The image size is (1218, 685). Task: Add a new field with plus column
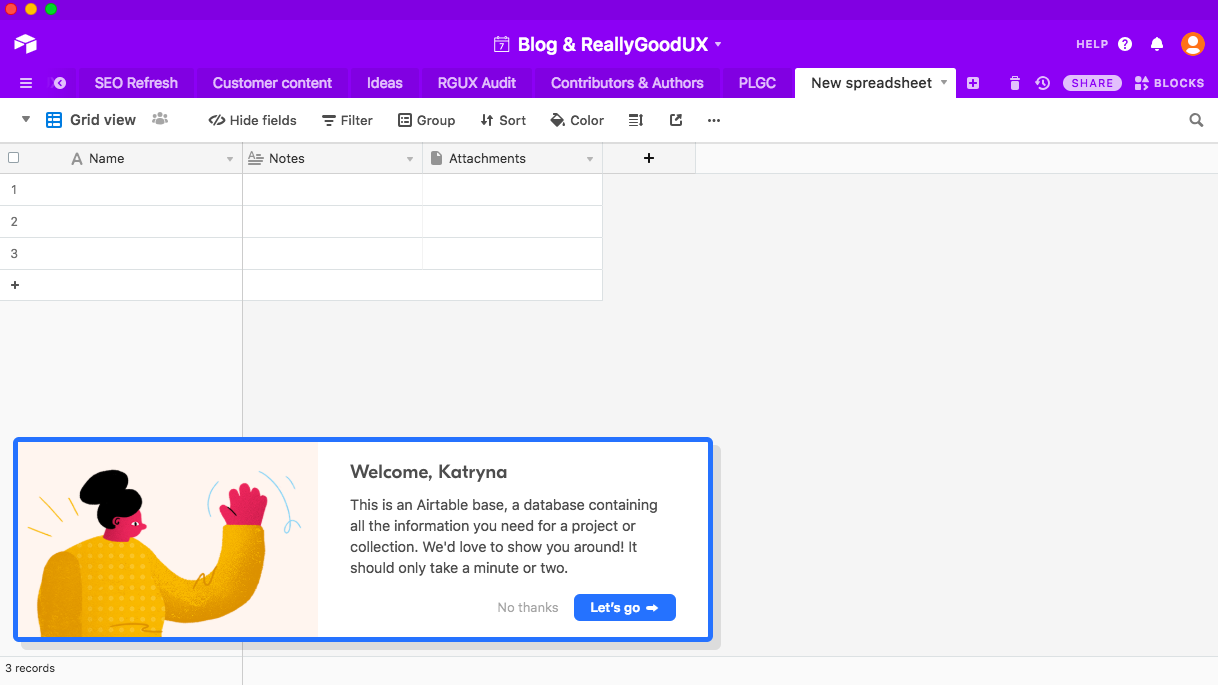649,158
